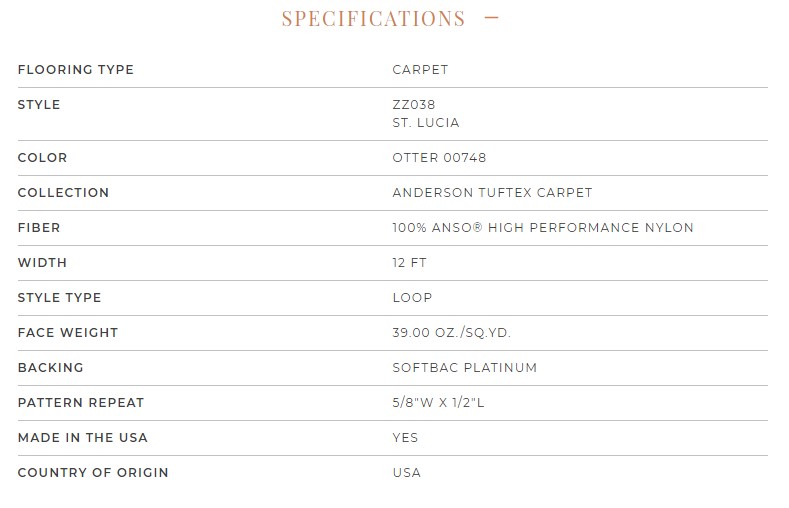Click the ST. LUCIA style name

[426, 123]
